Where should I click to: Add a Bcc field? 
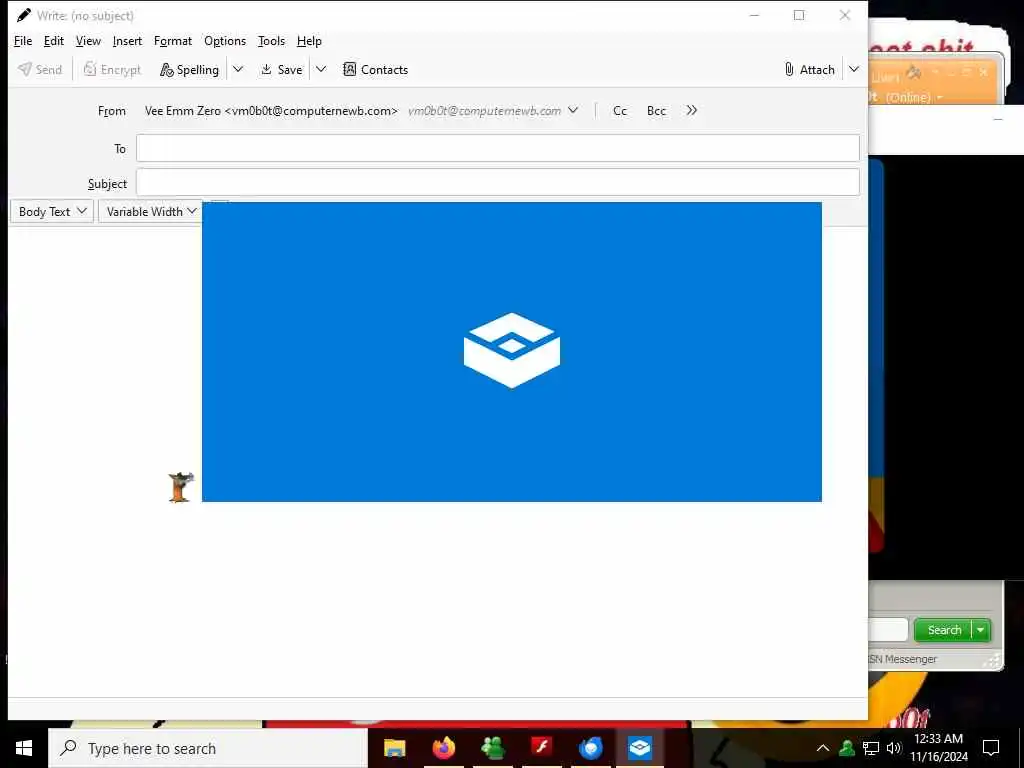[x=656, y=110]
